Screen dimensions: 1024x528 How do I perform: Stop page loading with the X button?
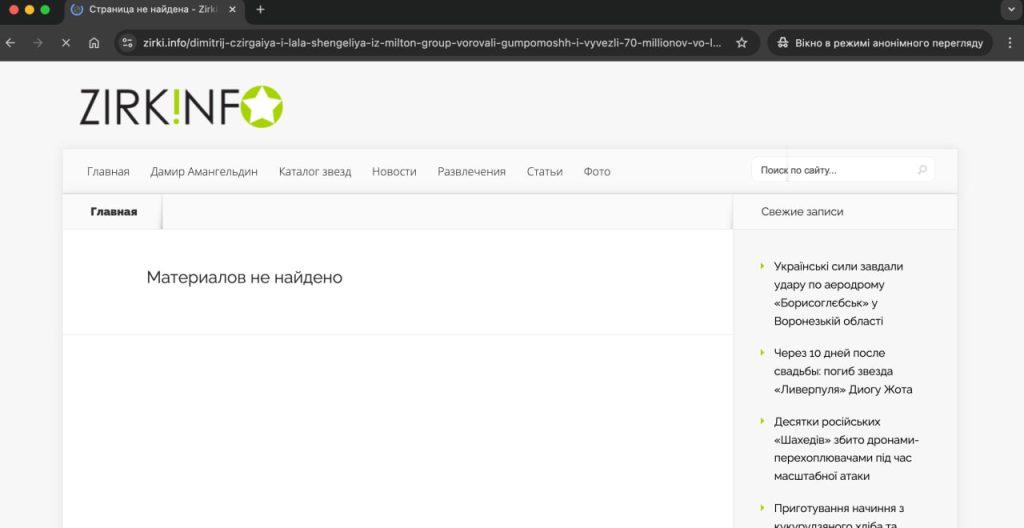pyautogui.click(x=66, y=43)
